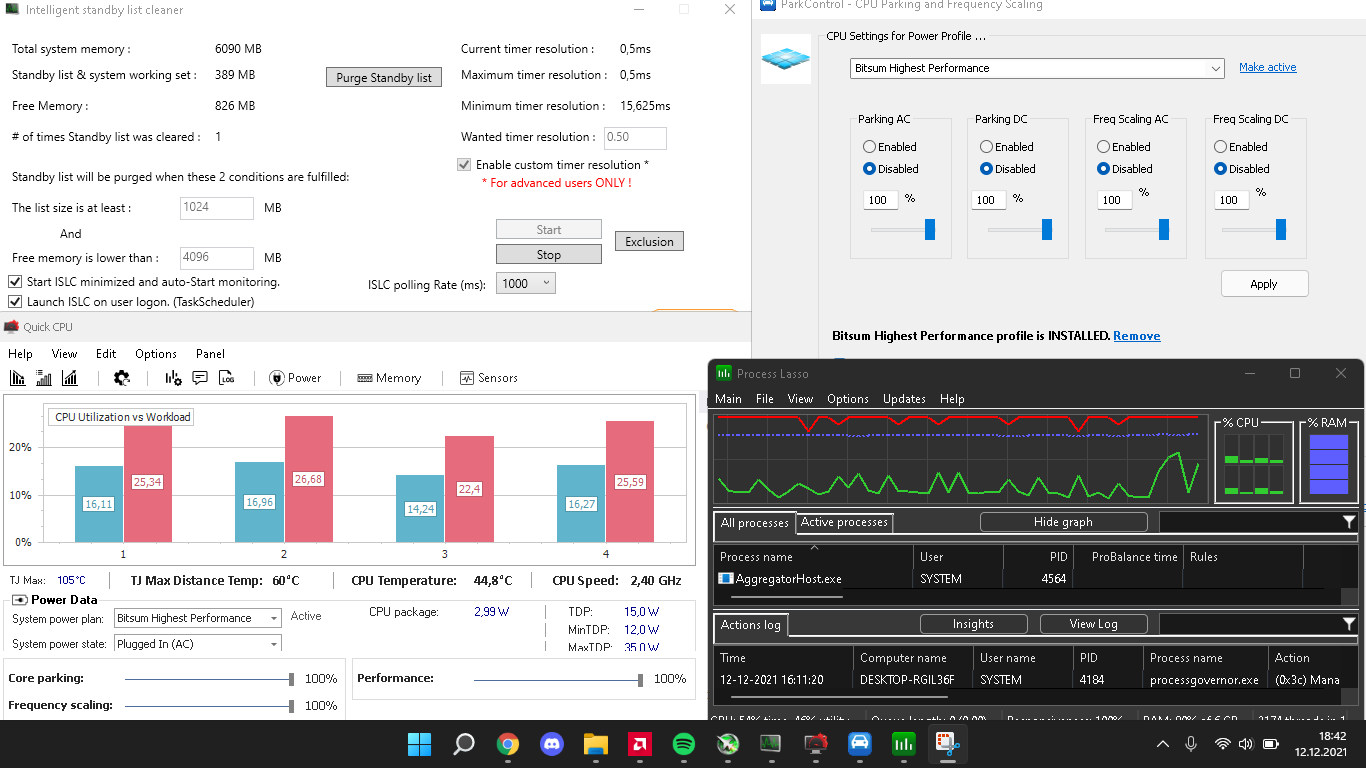The width and height of the screenshot is (1366, 768).
Task: Open Spotify from the taskbar
Action: coord(684,744)
